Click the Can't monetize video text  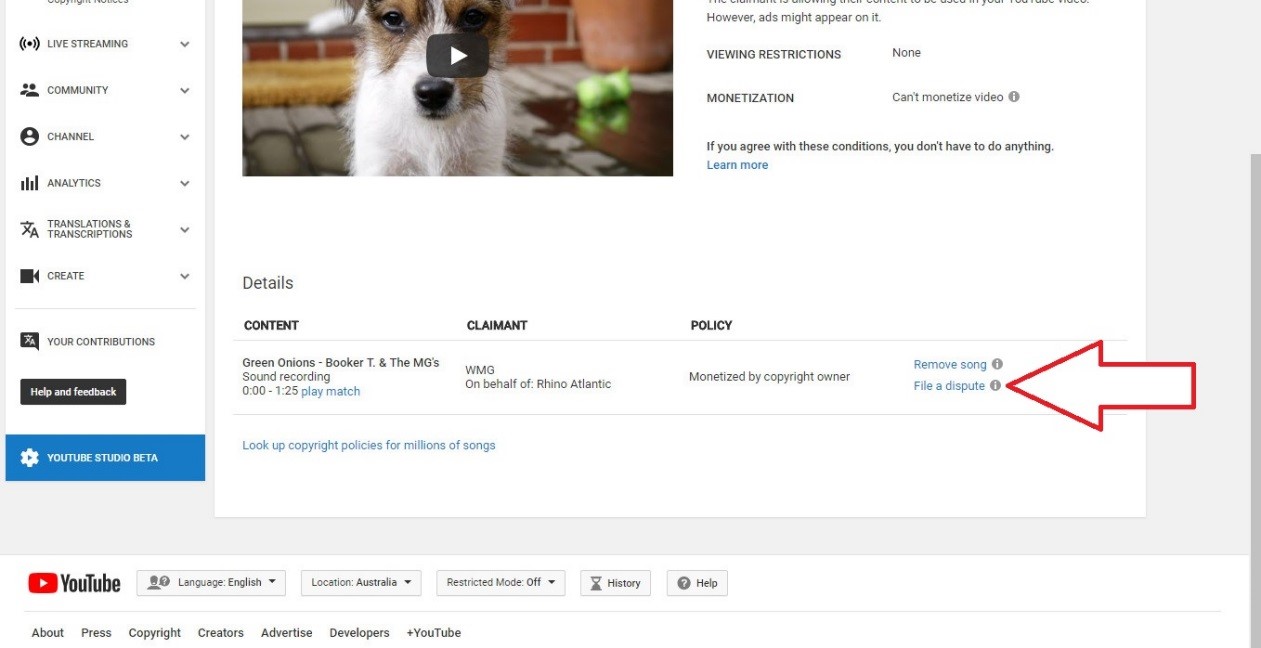click(x=948, y=98)
